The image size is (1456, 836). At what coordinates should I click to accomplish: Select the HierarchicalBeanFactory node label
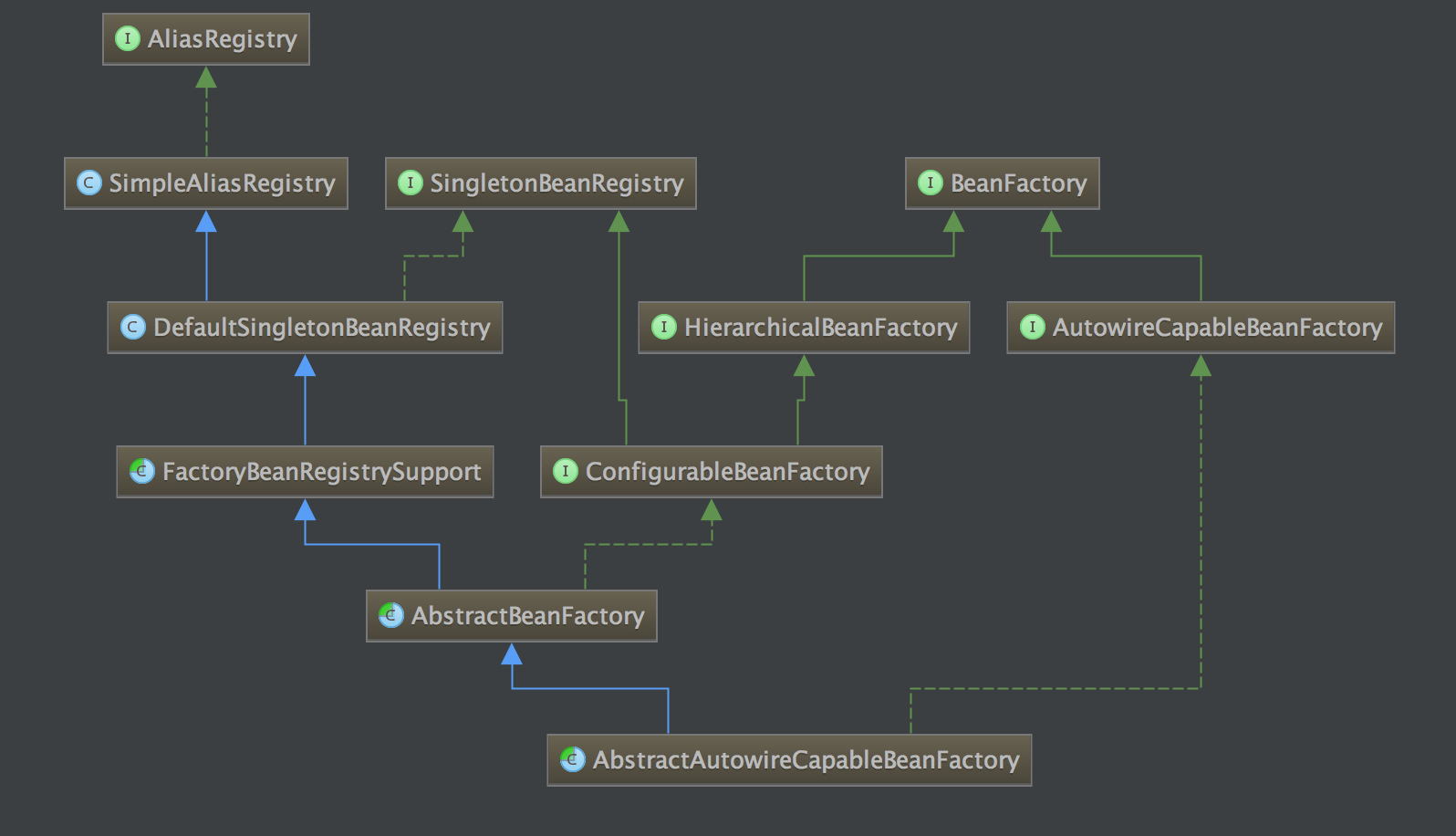pos(820,328)
